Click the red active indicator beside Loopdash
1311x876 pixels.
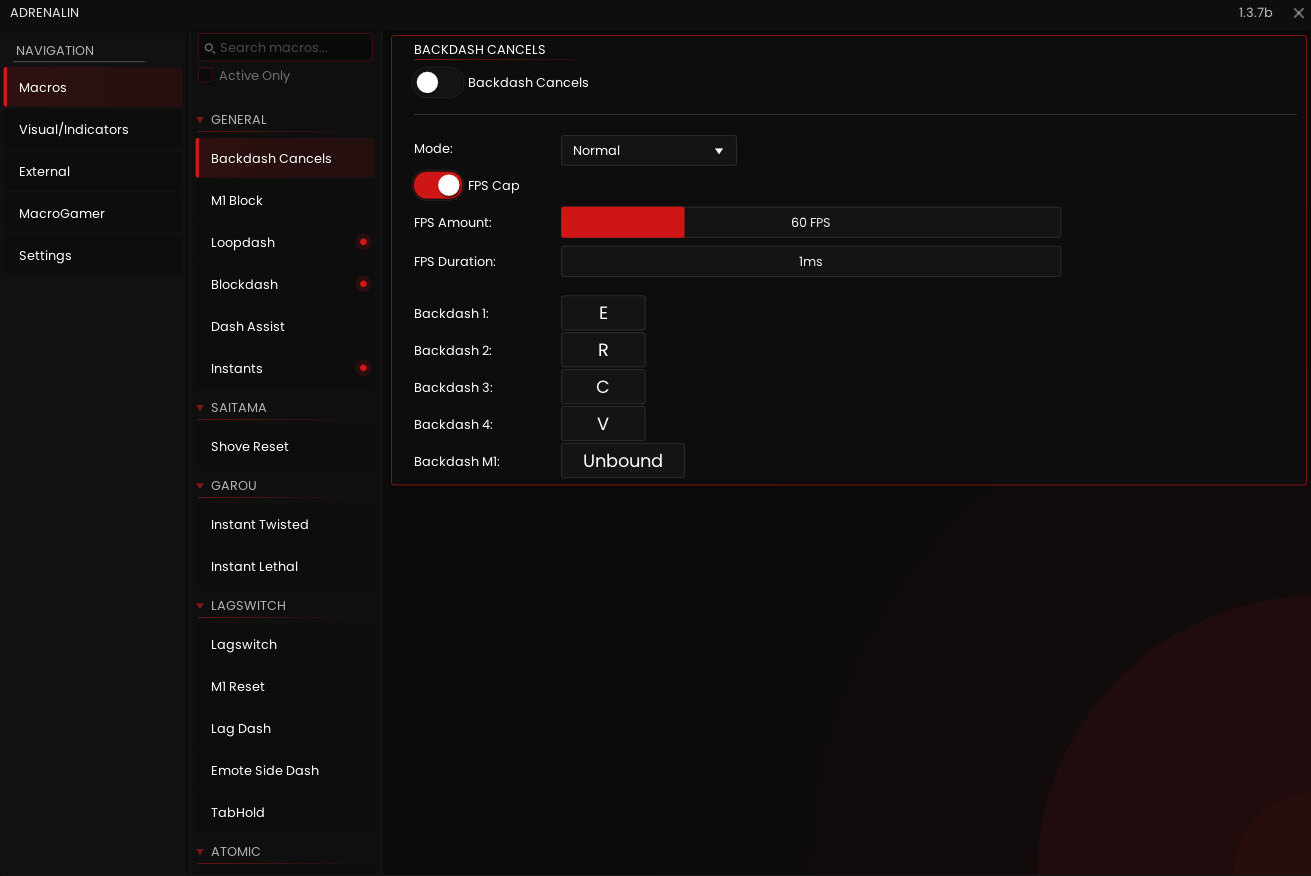(x=363, y=242)
